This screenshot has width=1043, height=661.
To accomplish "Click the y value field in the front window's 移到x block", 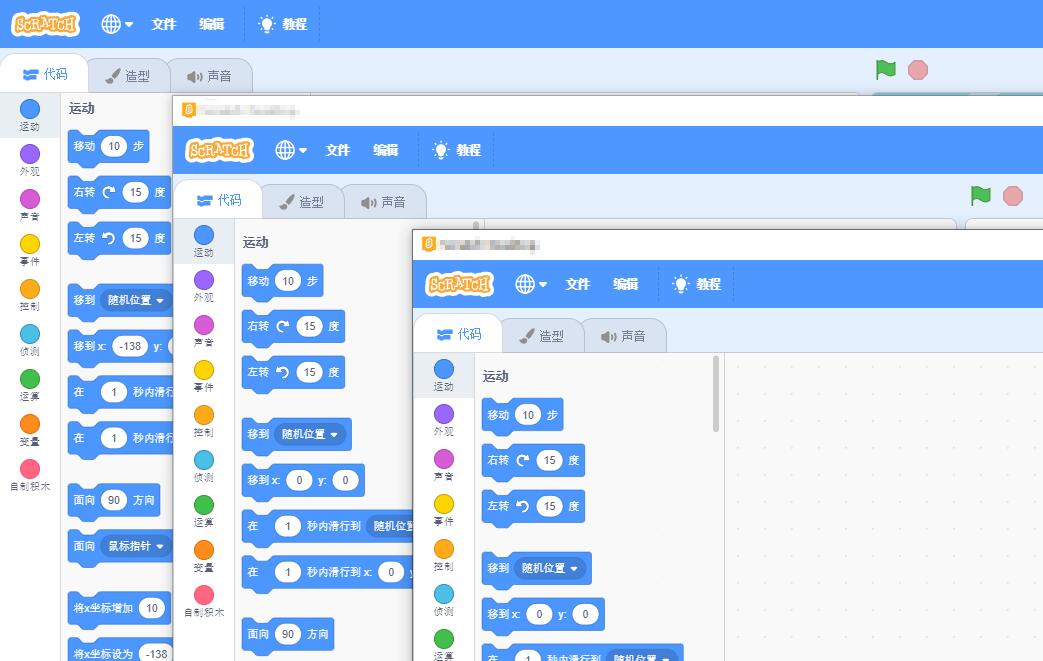I will point(585,614).
